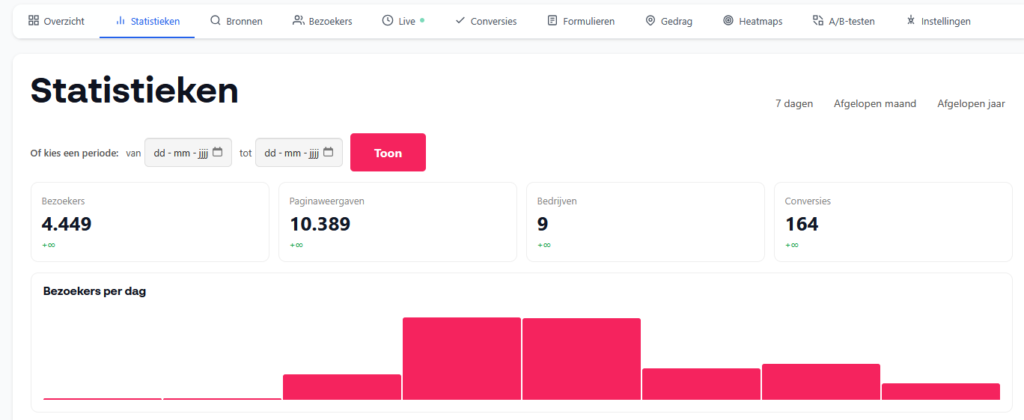Switch to the Statistieken tab

click(x=147, y=21)
